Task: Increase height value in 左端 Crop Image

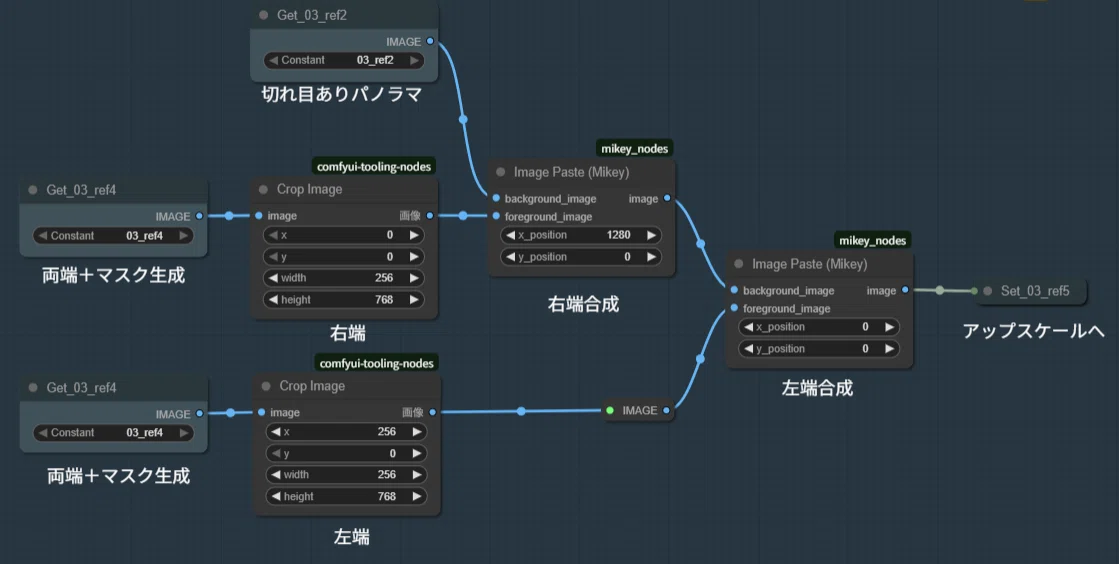Action: pos(417,496)
